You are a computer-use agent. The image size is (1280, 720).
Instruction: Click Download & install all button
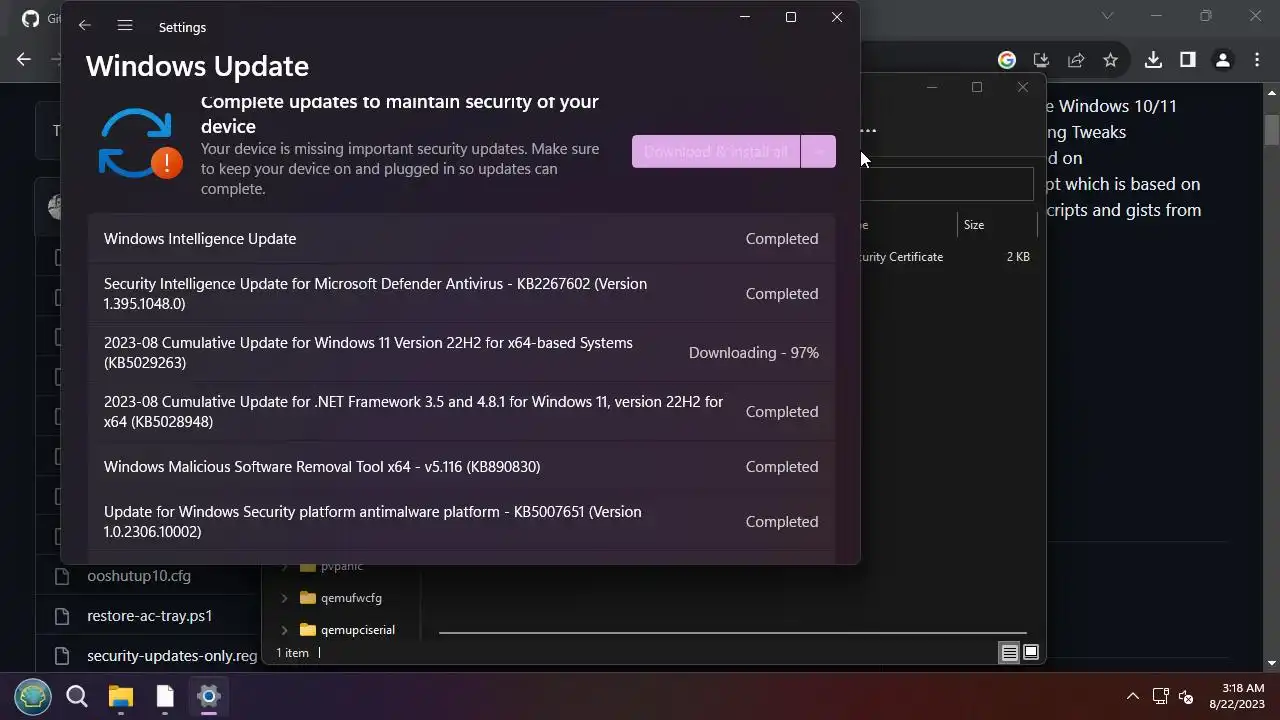pyautogui.click(x=716, y=152)
